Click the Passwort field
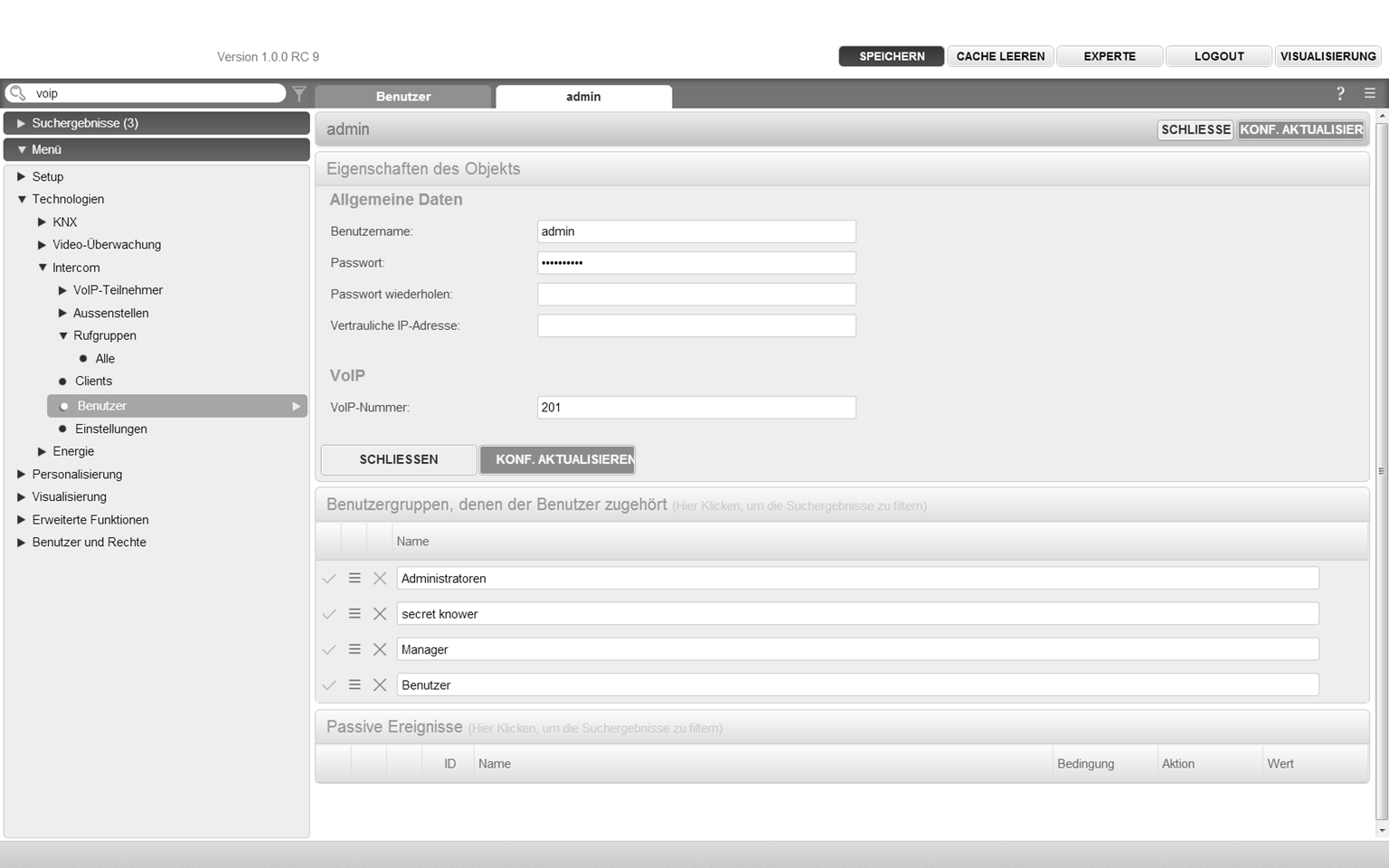This screenshot has width=1389, height=868. click(696, 263)
